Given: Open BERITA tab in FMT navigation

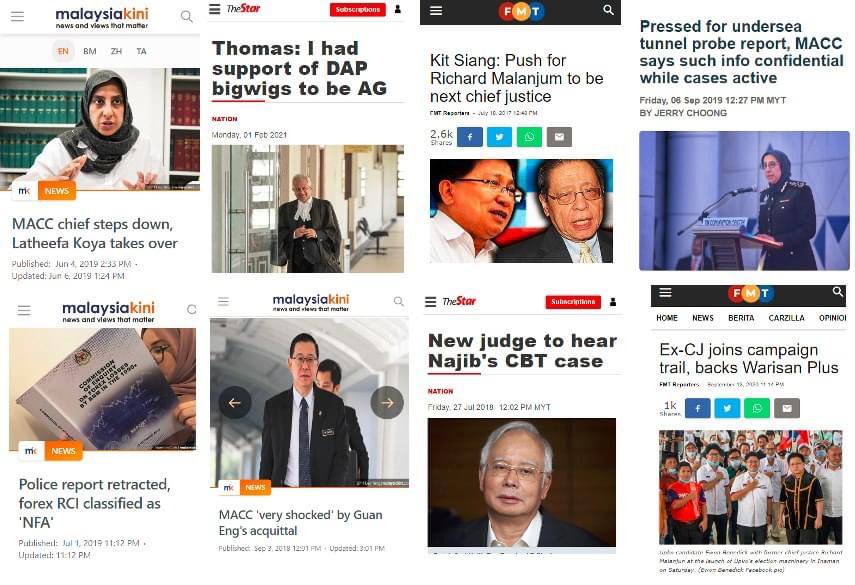Looking at the screenshot, I should point(741,318).
